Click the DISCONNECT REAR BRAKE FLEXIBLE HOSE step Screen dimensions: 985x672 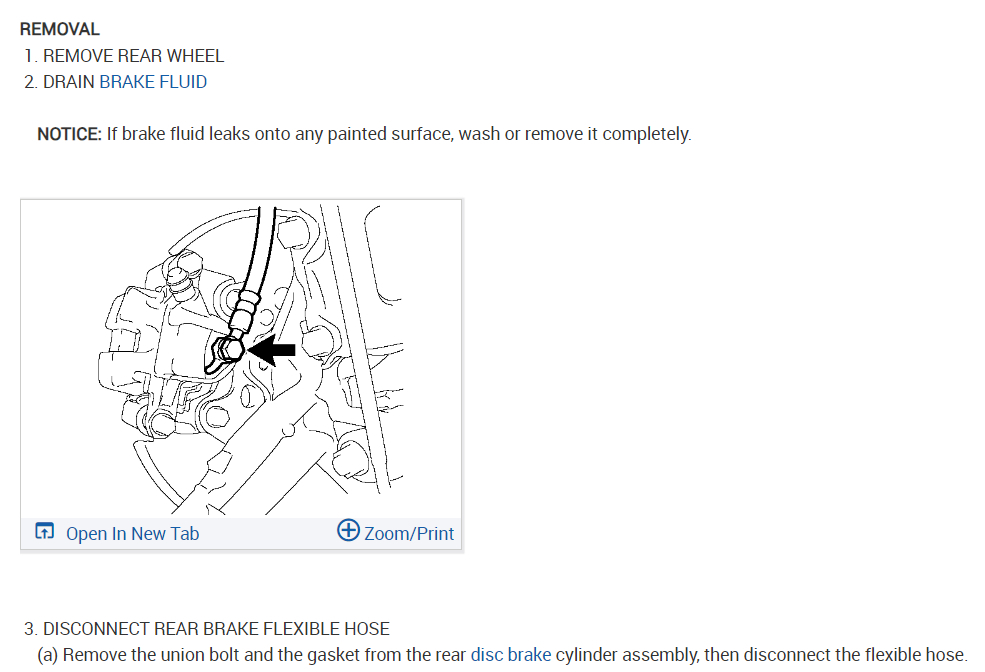pos(216,629)
